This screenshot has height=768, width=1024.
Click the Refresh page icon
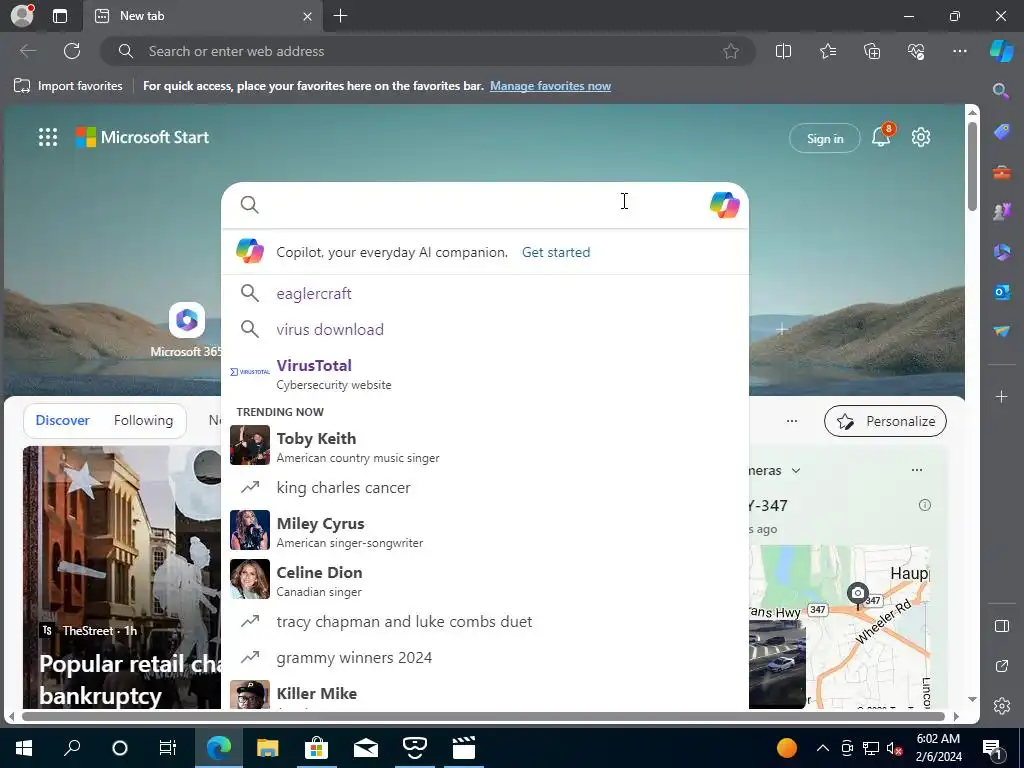72,51
